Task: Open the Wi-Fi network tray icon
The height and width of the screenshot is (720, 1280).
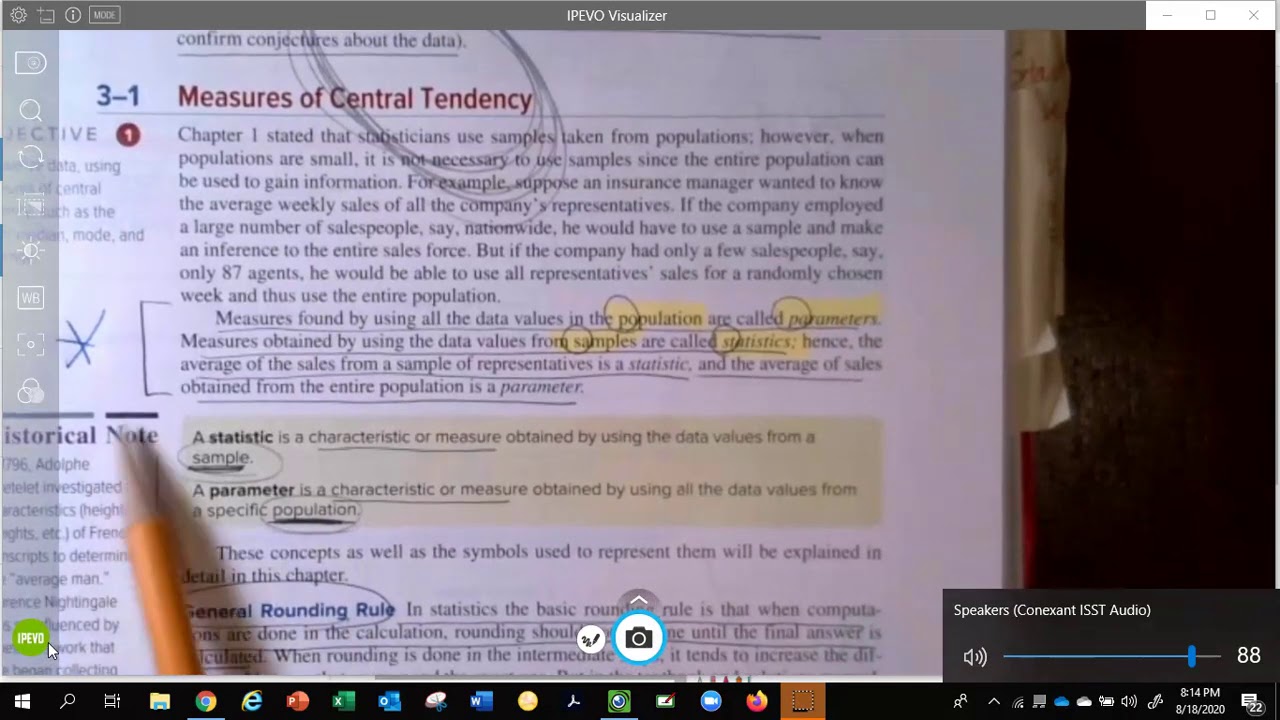Action: [x=1018, y=702]
